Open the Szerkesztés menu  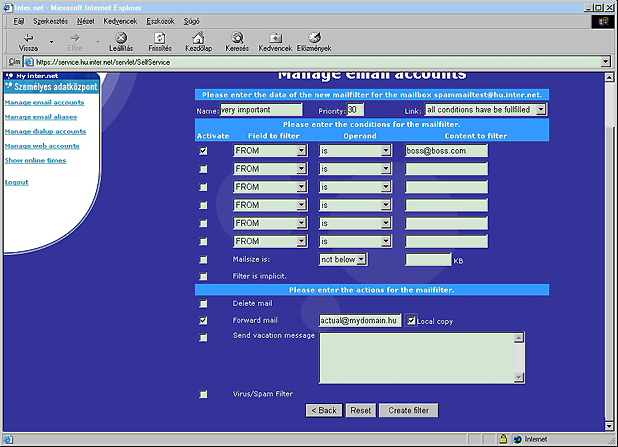pos(50,21)
